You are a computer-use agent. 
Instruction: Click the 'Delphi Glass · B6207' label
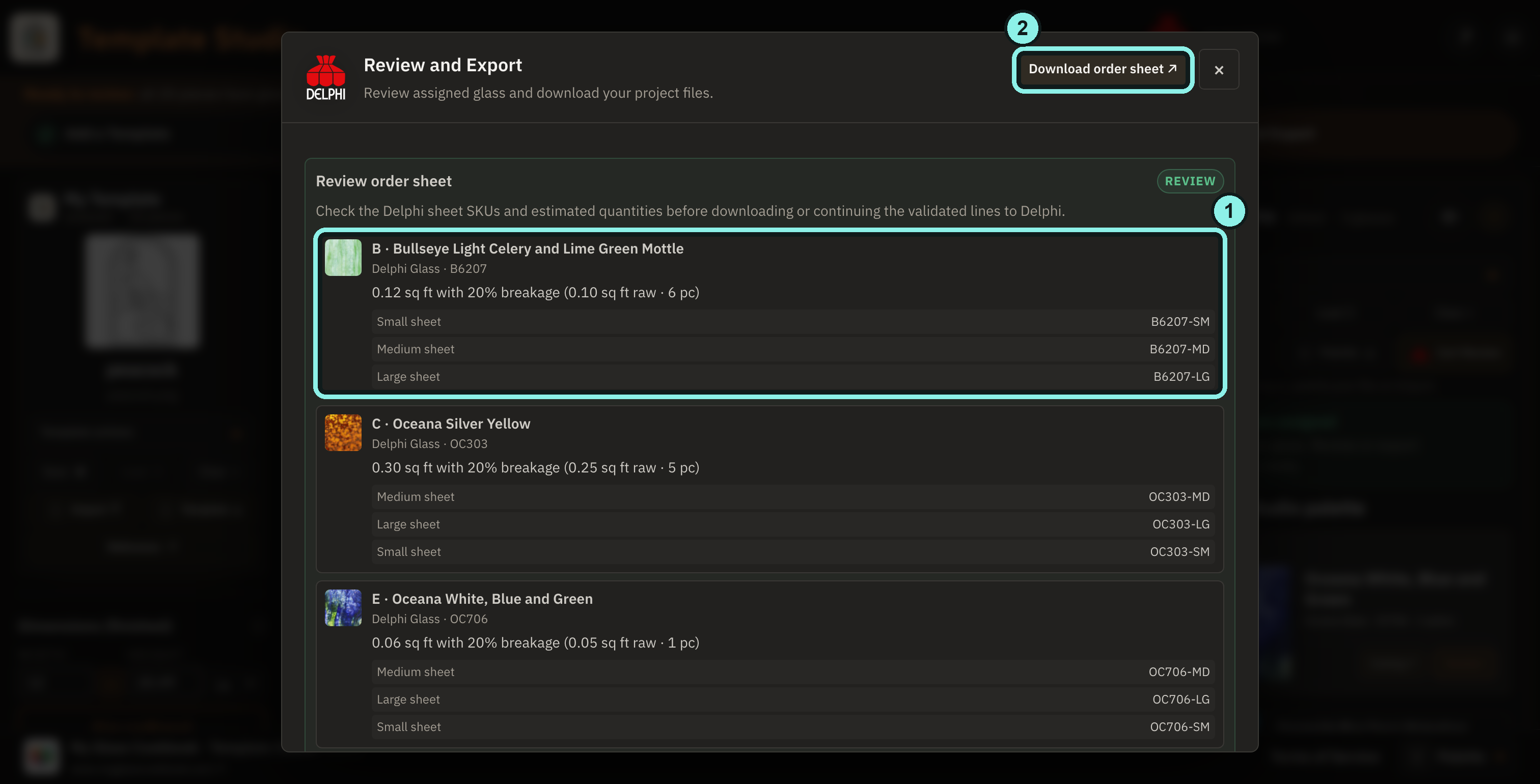(429, 269)
